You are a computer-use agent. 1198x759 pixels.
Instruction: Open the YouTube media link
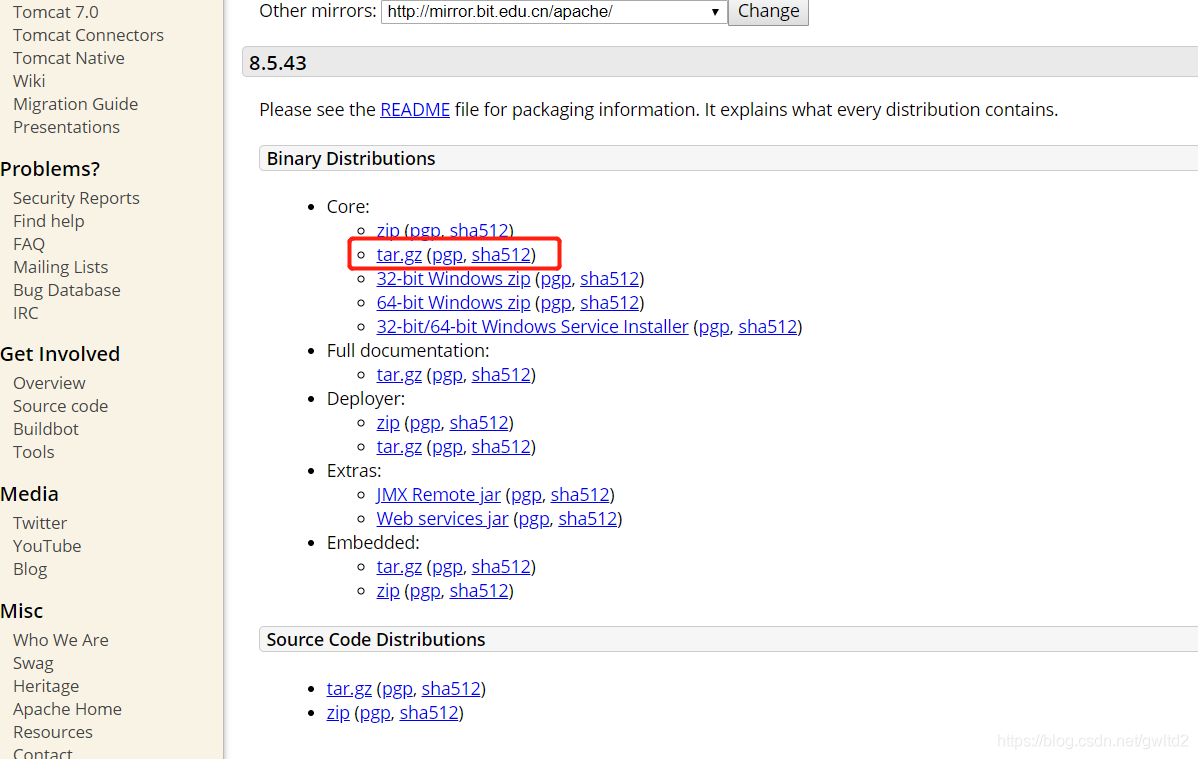coord(47,546)
